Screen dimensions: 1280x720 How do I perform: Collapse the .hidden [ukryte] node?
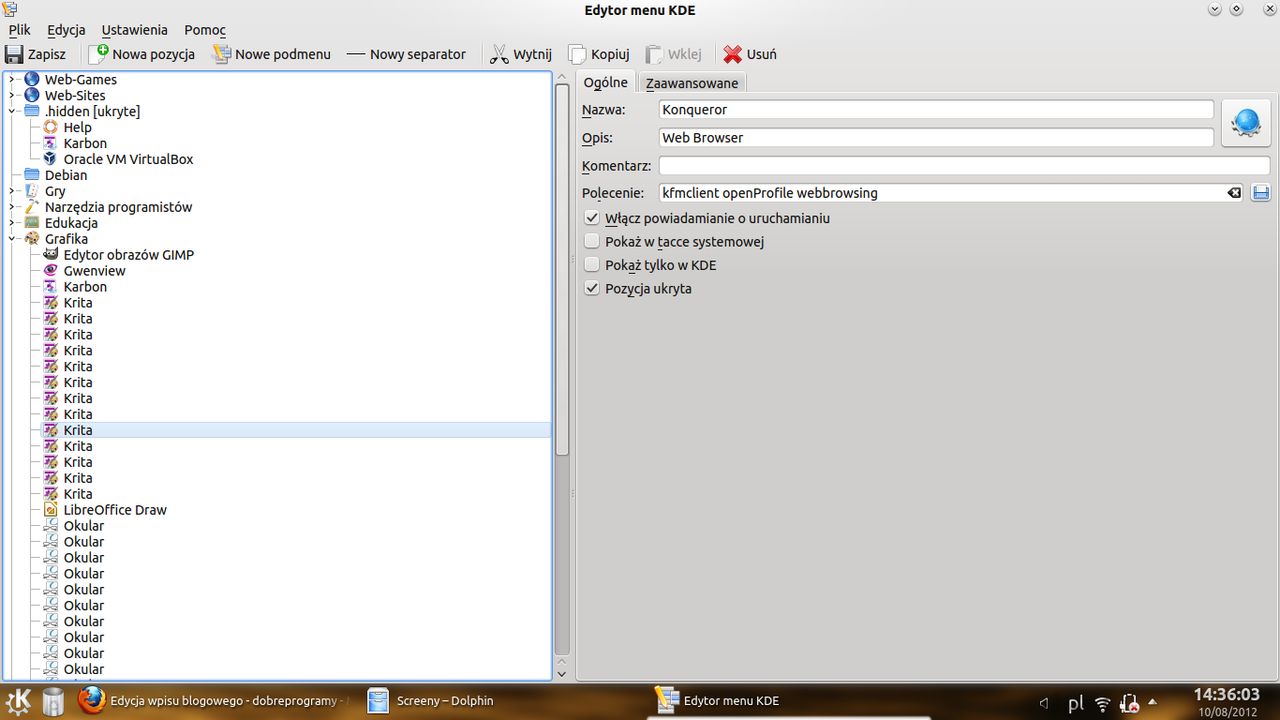pos(12,111)
